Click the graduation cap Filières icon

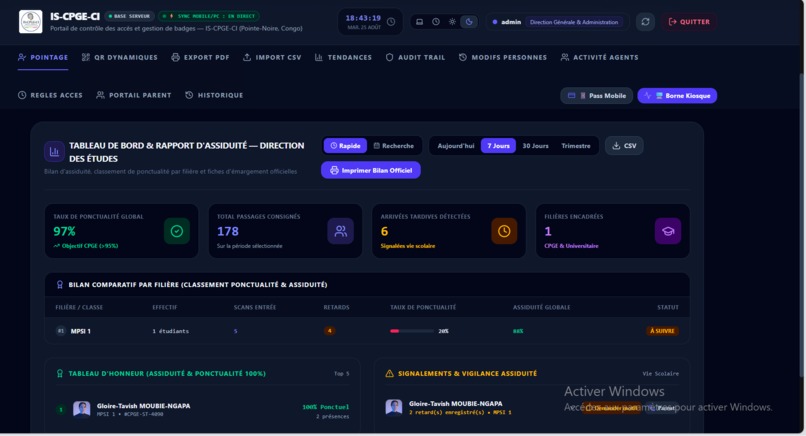668,231
